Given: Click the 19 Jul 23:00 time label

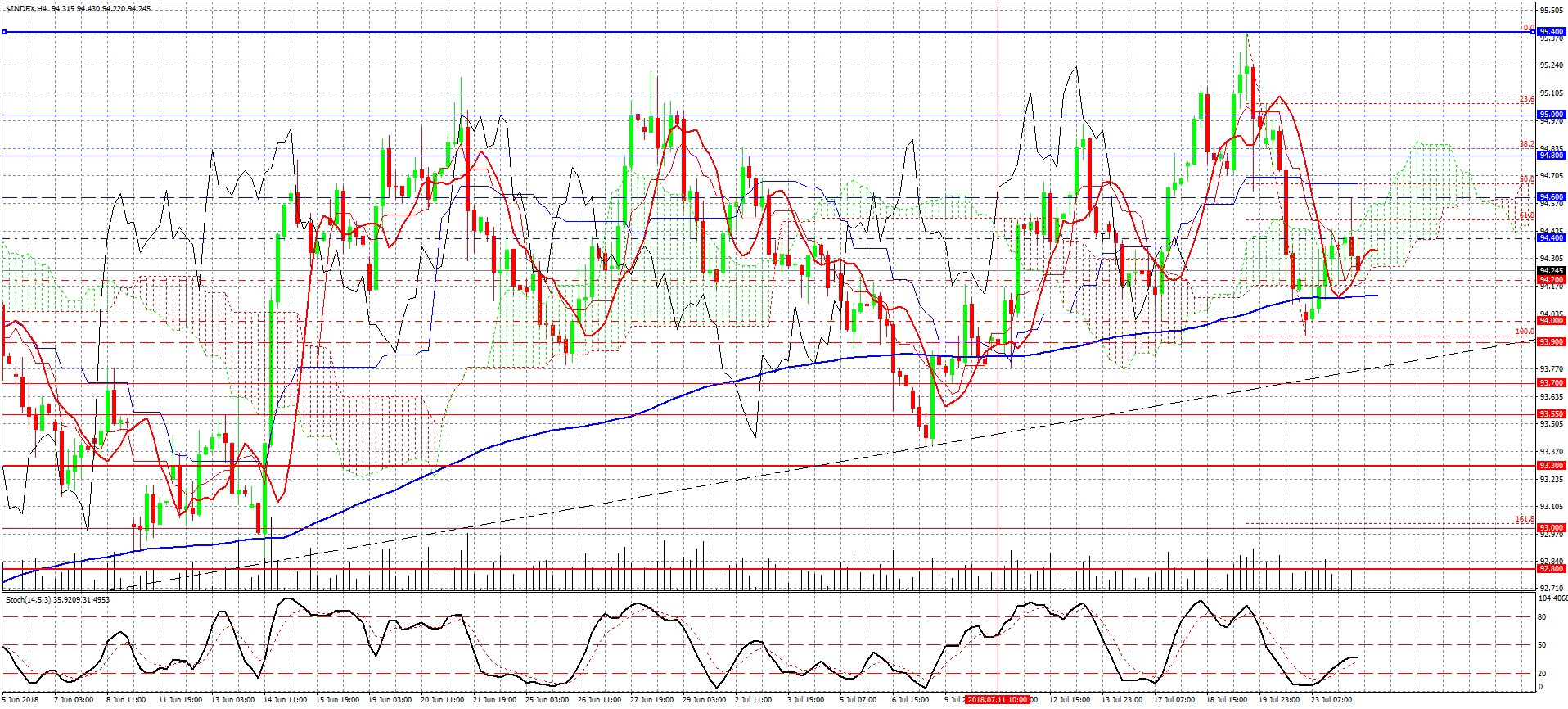Looking at the screenshot, I should pyautogui.click(x=1278, y=700).
